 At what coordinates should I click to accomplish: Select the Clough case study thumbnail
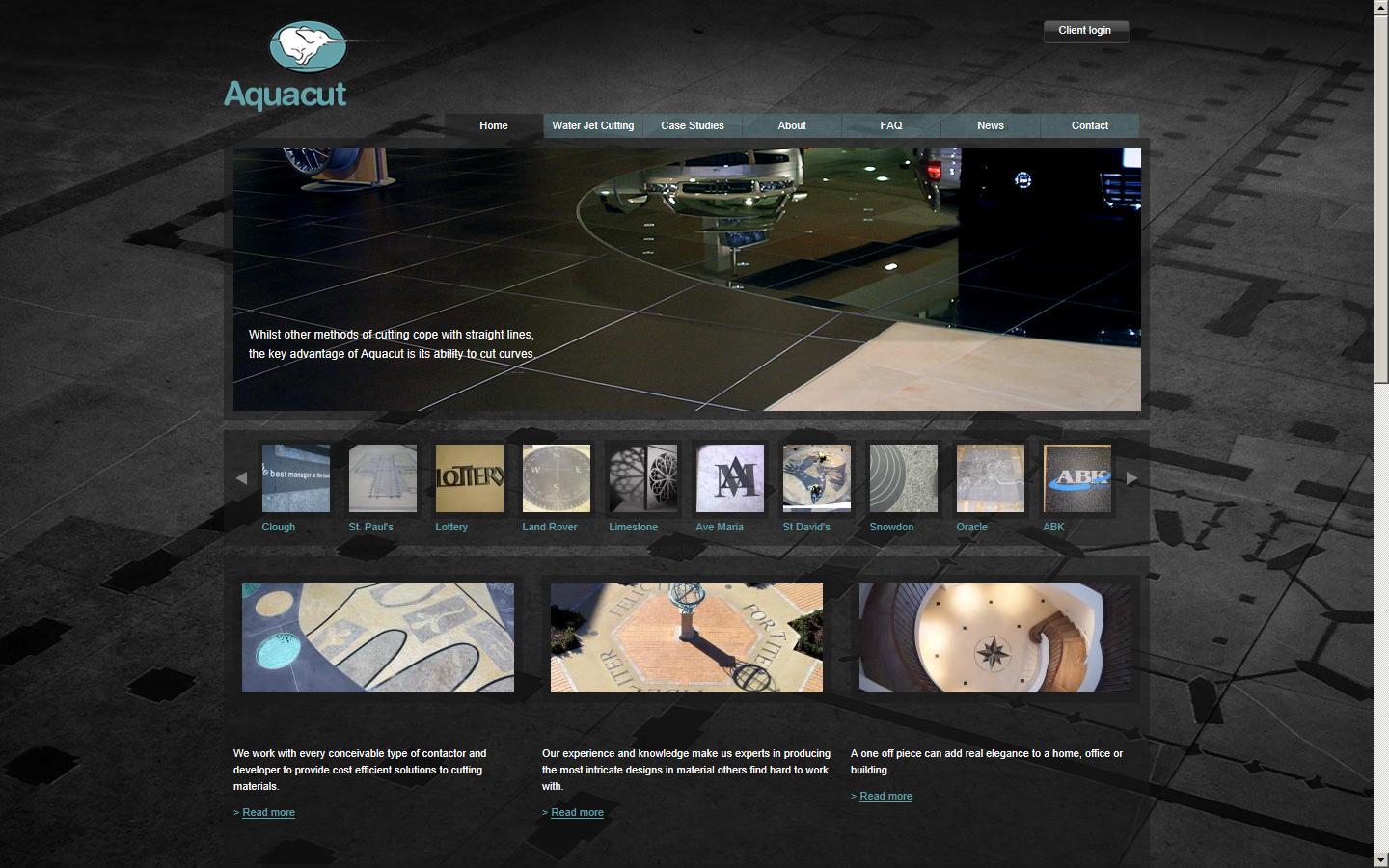point(294,478)
